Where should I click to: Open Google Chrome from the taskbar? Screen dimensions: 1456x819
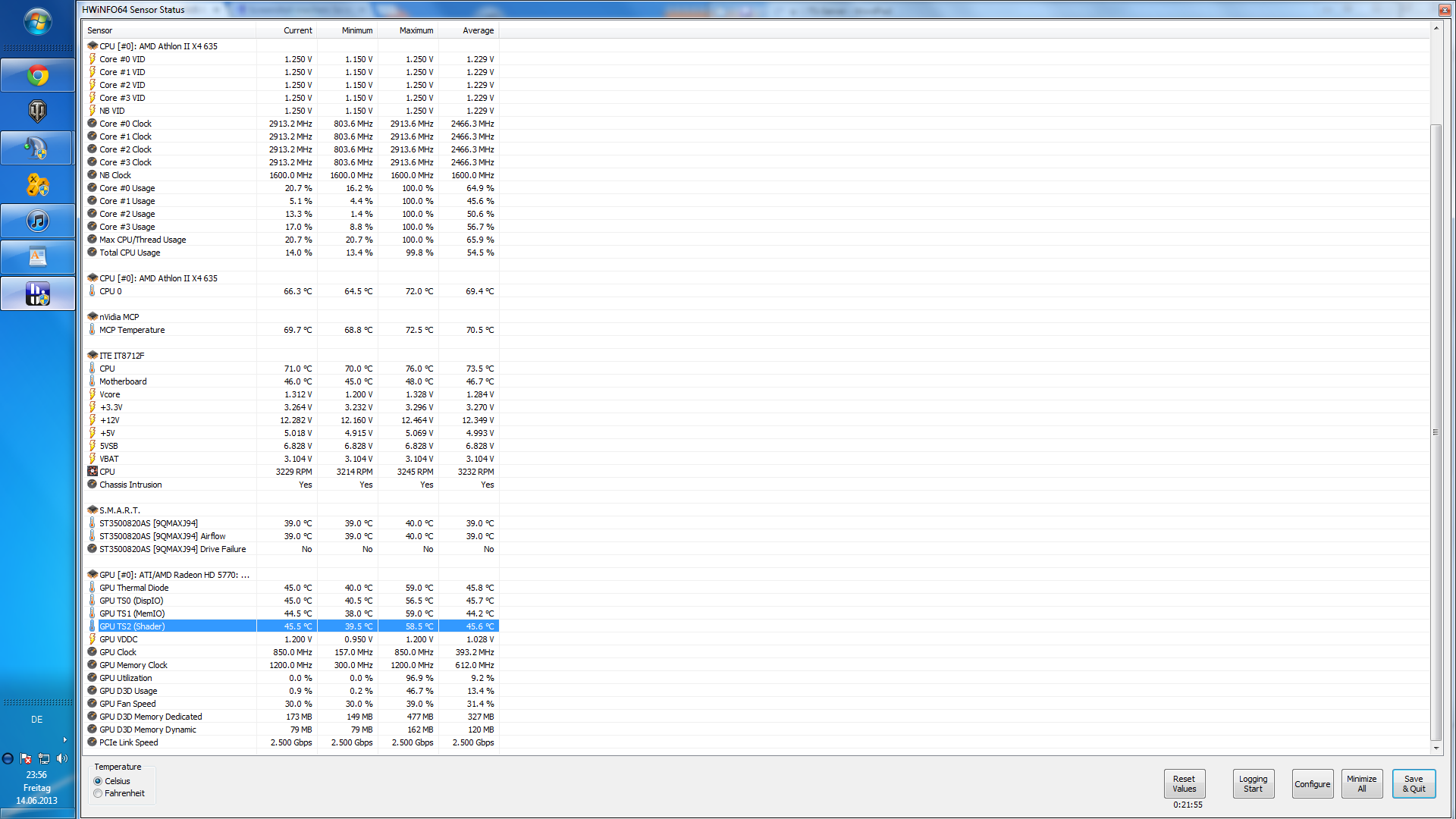coord(37,76)
